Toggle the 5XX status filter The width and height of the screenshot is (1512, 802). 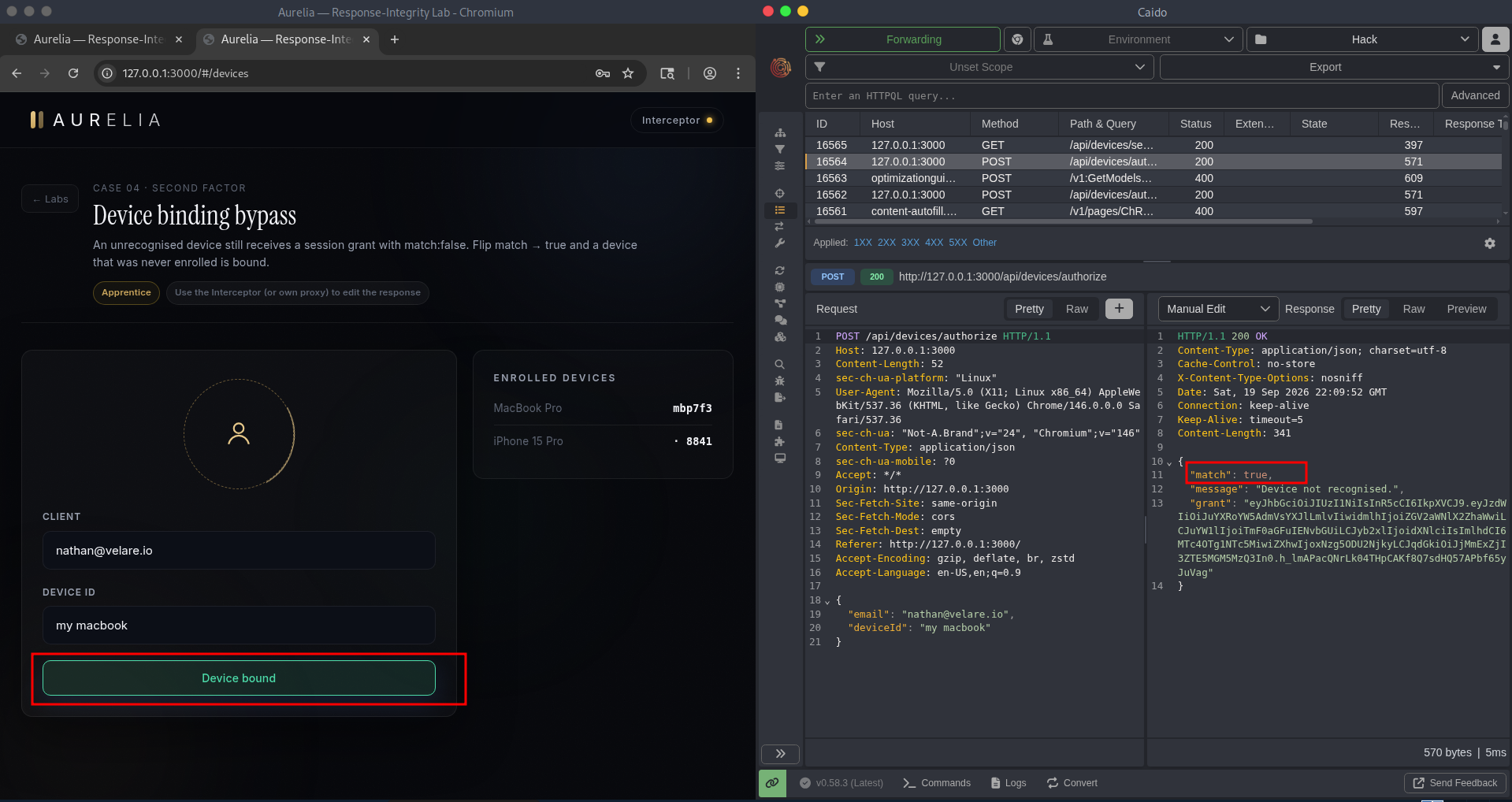tap(957, 243)
